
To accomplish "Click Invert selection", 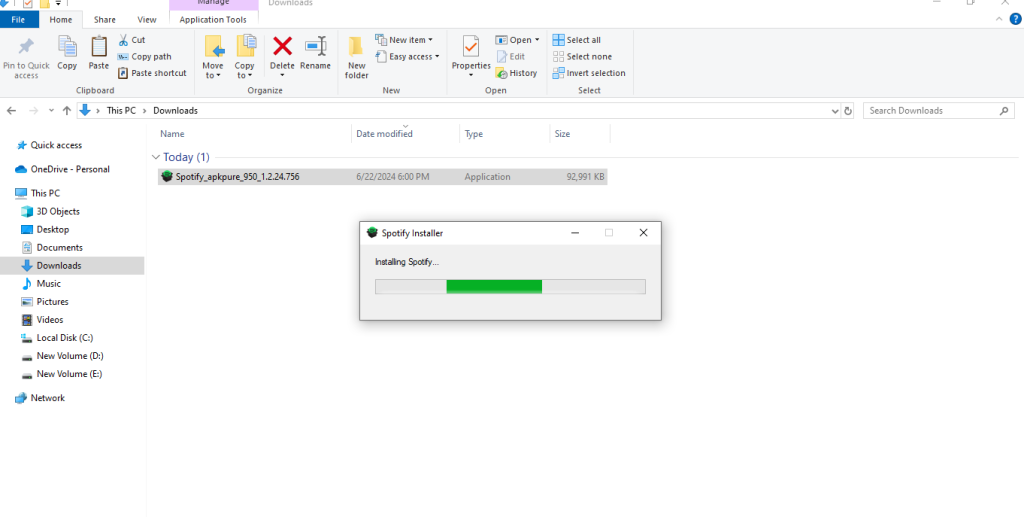I will [589, 73].
